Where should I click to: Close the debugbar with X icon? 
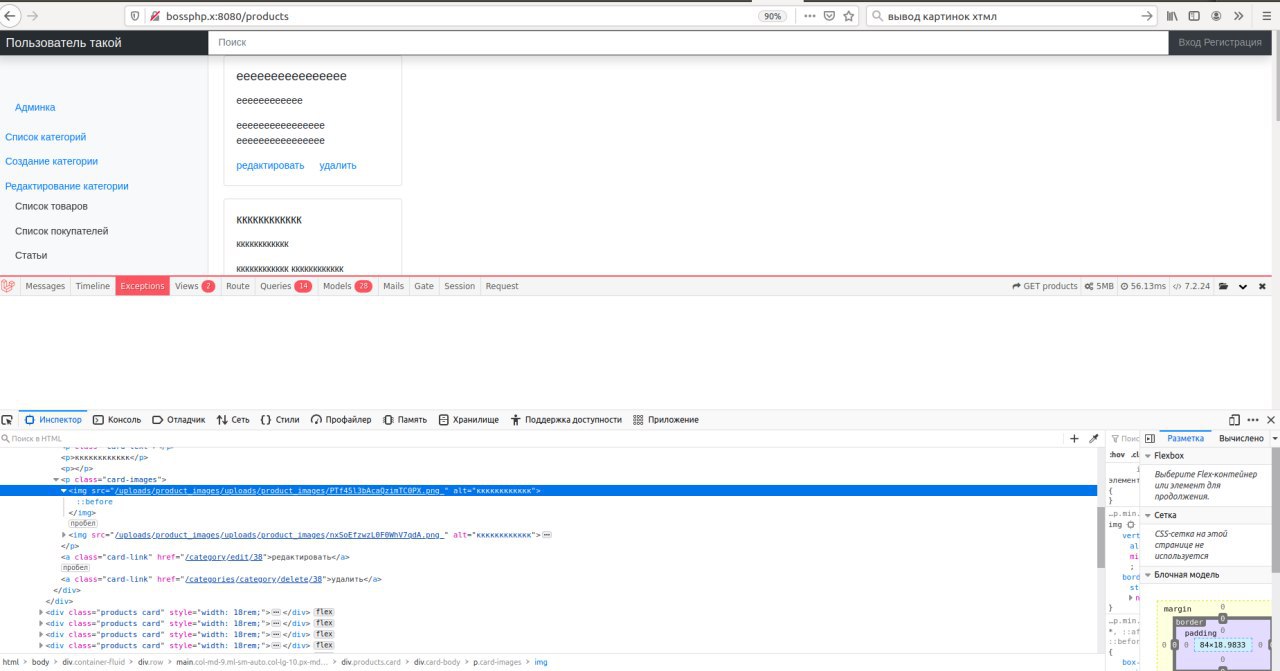coord(1261,286)
